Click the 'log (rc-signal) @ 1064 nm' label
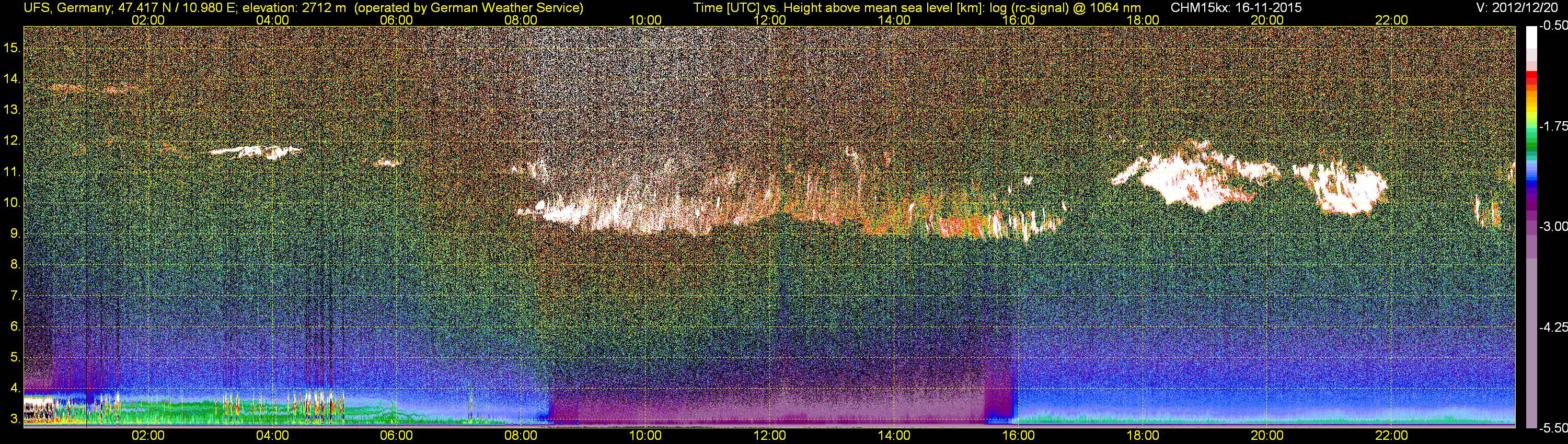Viewport: 1568px width, 444px height. click(x=1065, y=8)
